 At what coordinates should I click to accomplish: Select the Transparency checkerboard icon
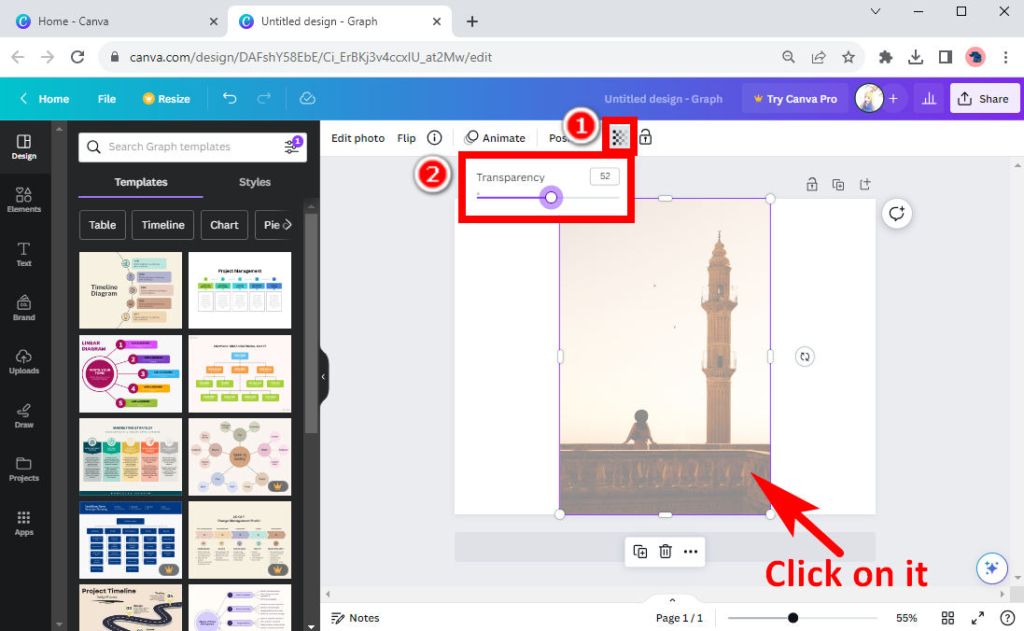[x=618, y=137]
